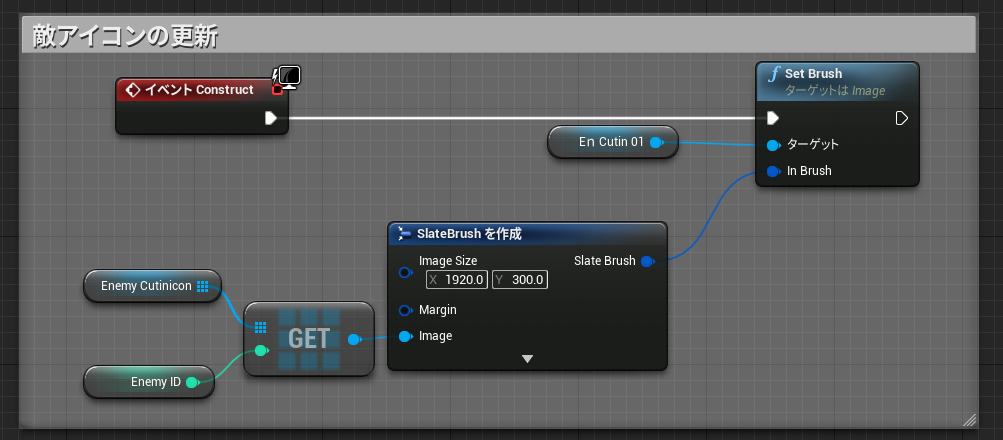Click the Event Construct node title
This screenshot has width=1003, height=440.
199,90
